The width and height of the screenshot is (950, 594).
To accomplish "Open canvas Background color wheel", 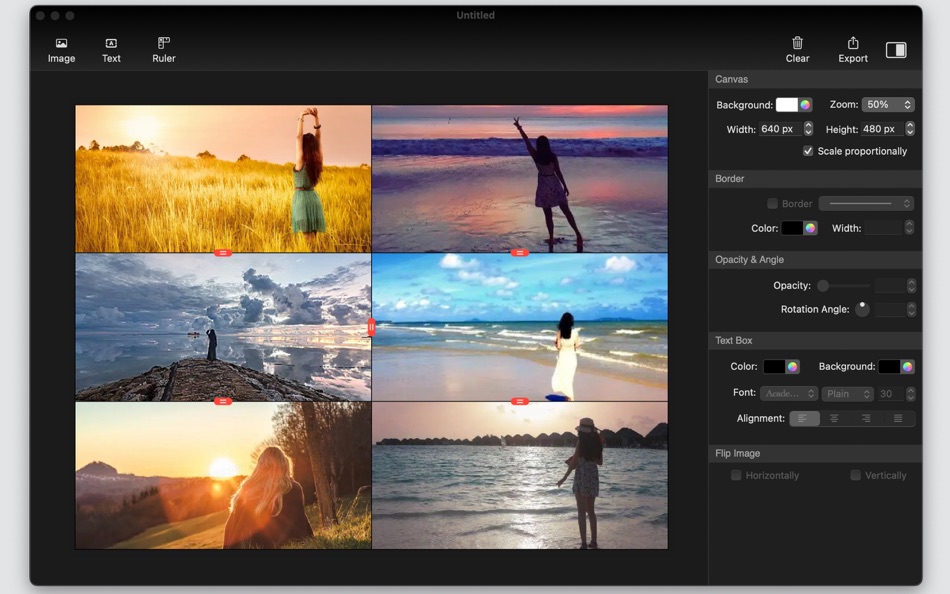I will pyautogui.click(x=805, y=105).
